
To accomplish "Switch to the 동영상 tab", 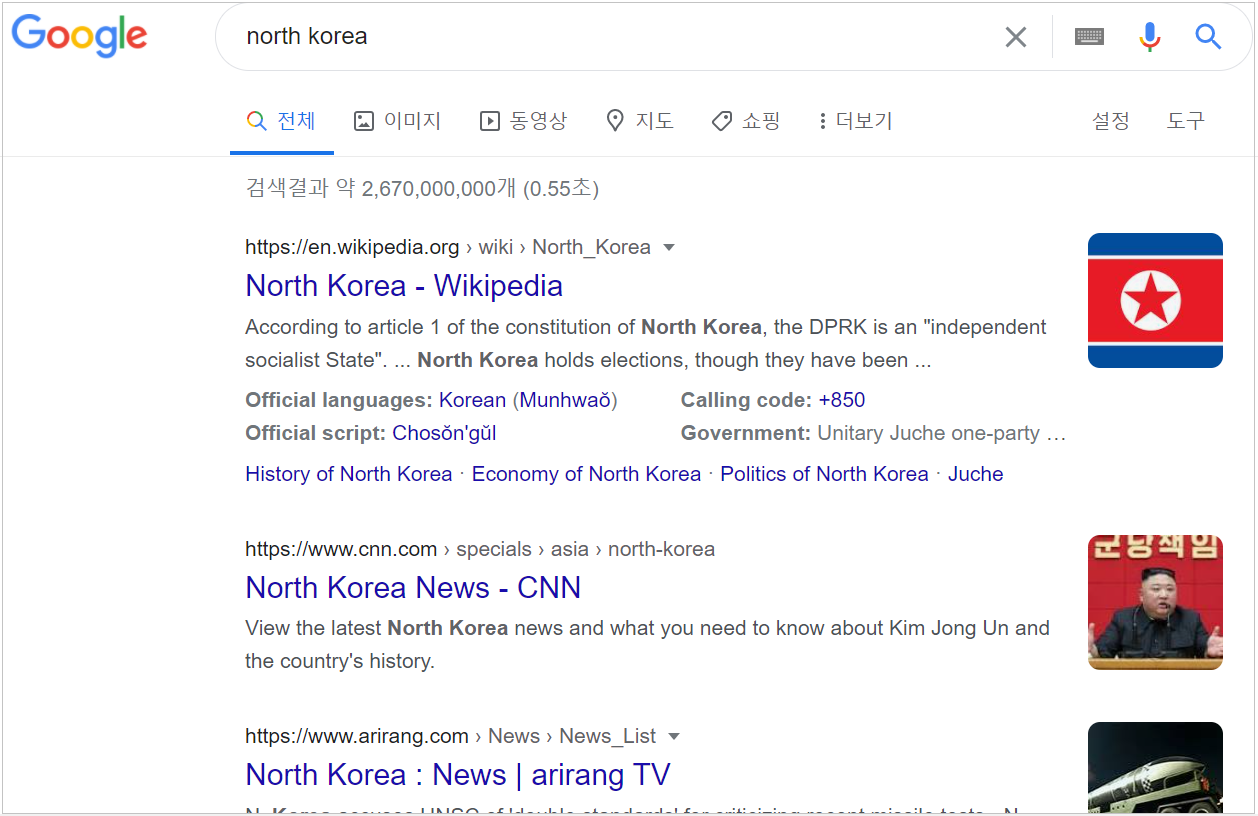I will [523, 121].
